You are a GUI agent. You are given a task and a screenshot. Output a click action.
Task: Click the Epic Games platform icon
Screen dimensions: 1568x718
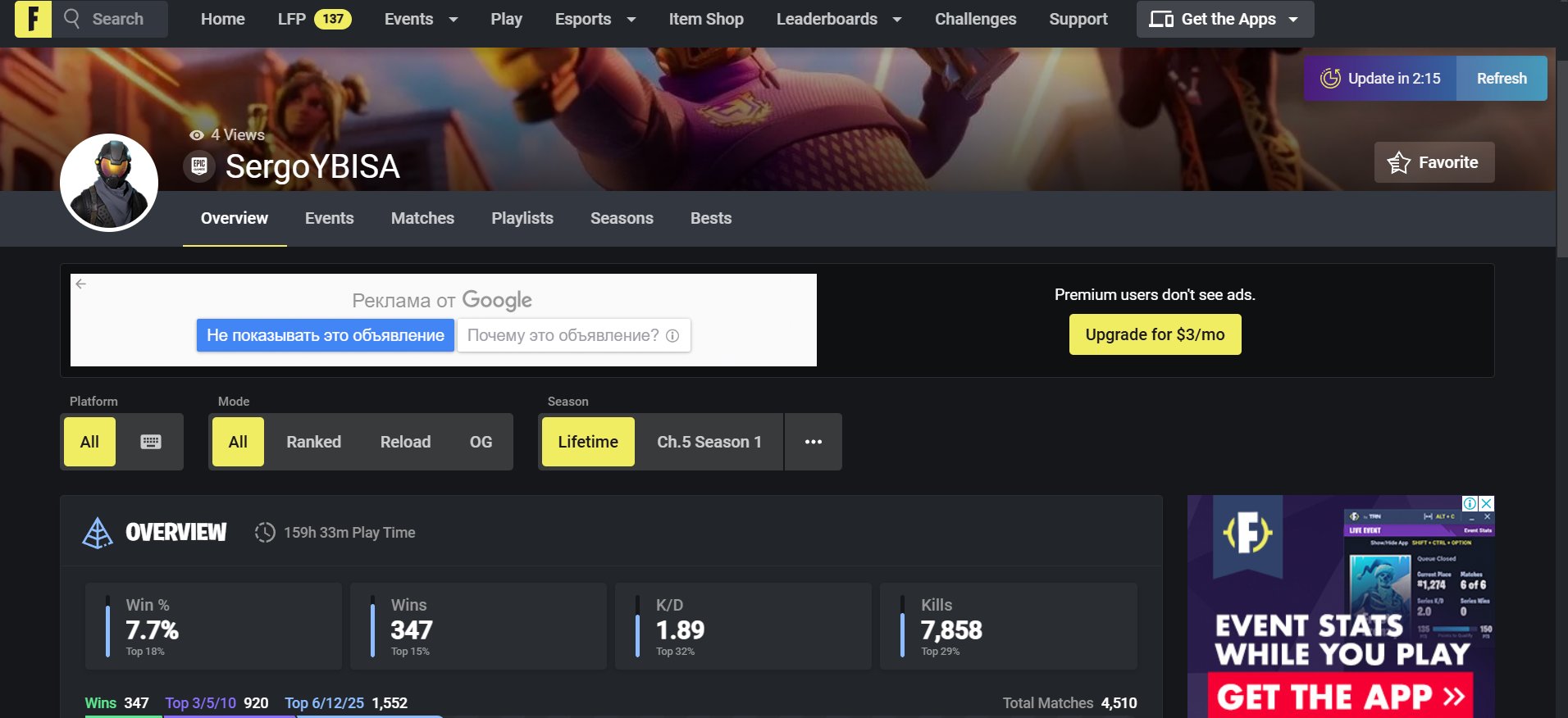199,166
